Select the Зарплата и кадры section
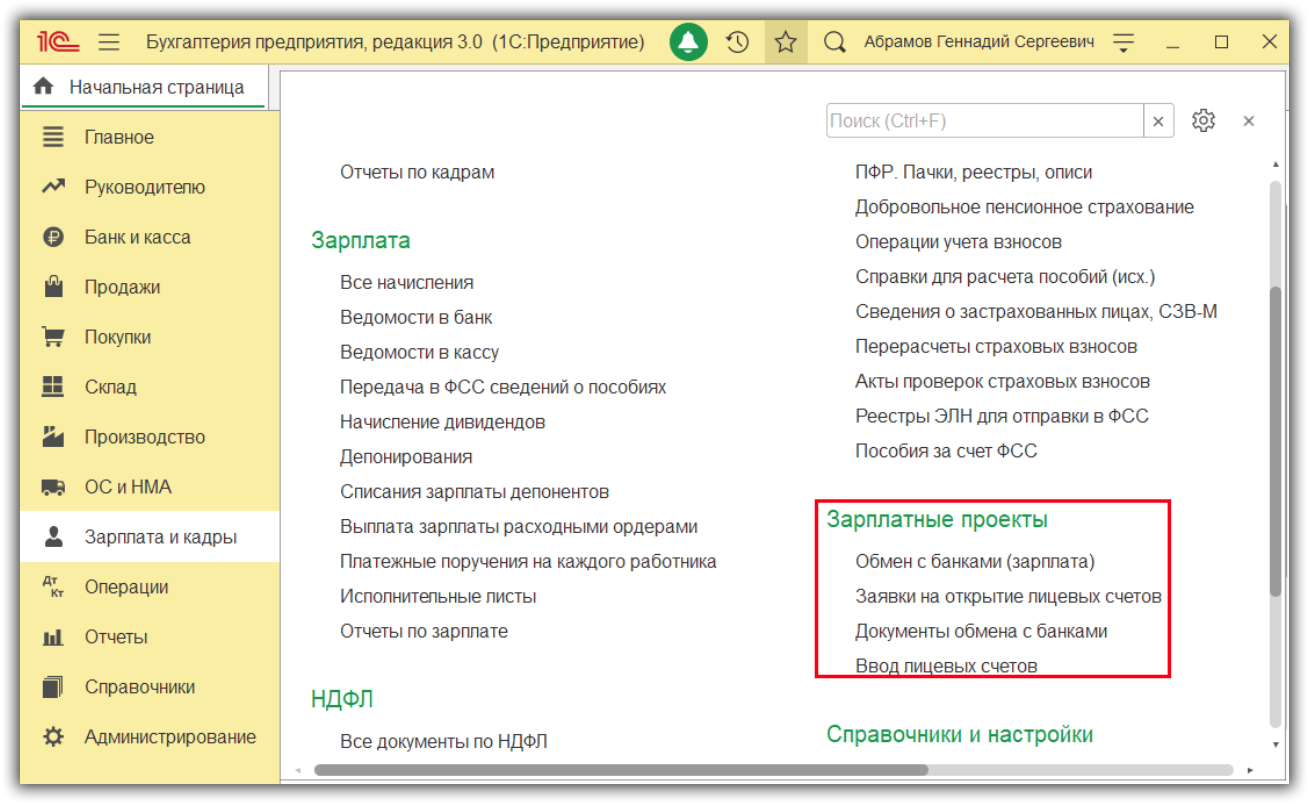This screenshot has height=804, width=1309. 150,537
